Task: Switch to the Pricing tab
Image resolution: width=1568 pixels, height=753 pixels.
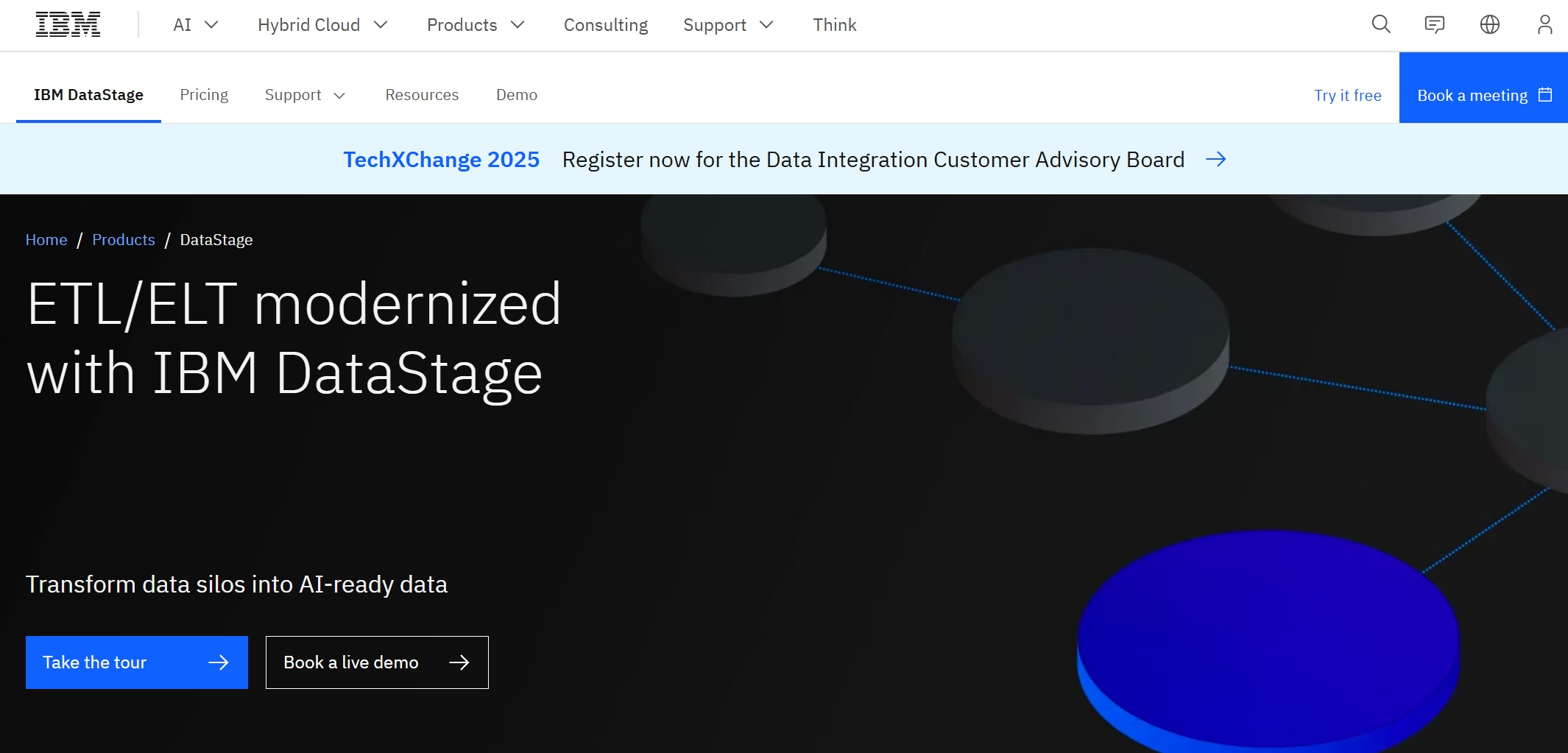Action: 204,95
